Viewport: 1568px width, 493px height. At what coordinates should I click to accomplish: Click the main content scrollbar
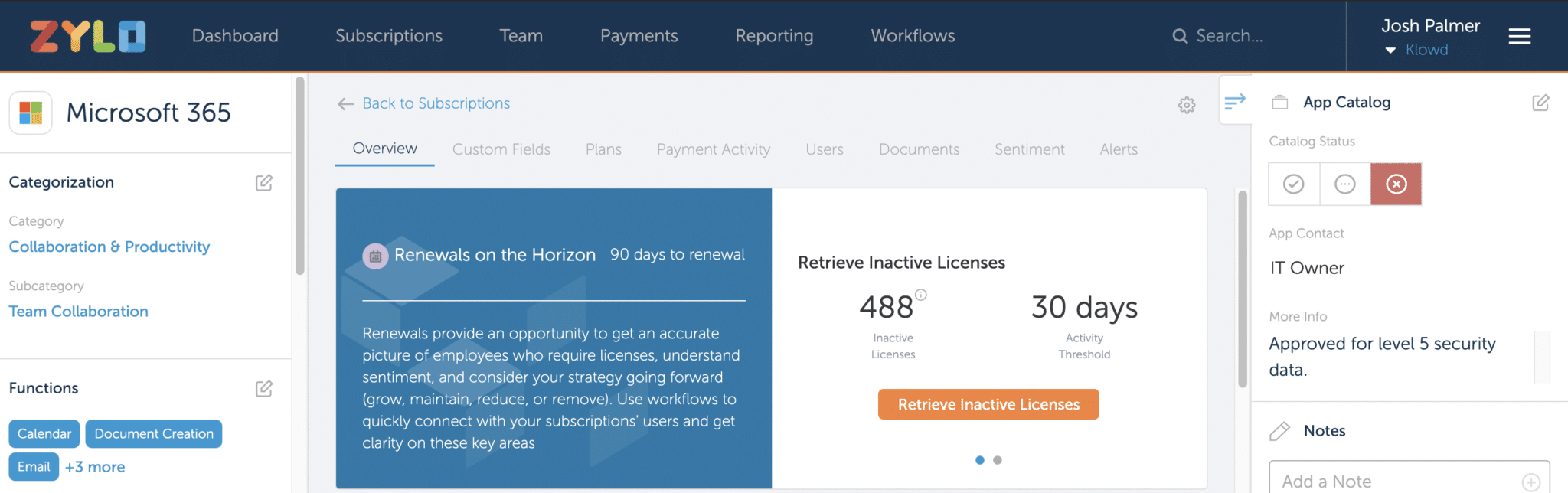point(1243,289)
